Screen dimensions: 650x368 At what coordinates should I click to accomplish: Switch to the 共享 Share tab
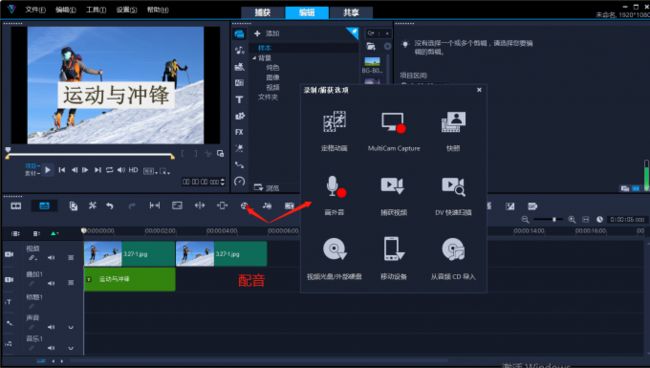[x=351, y=12]
